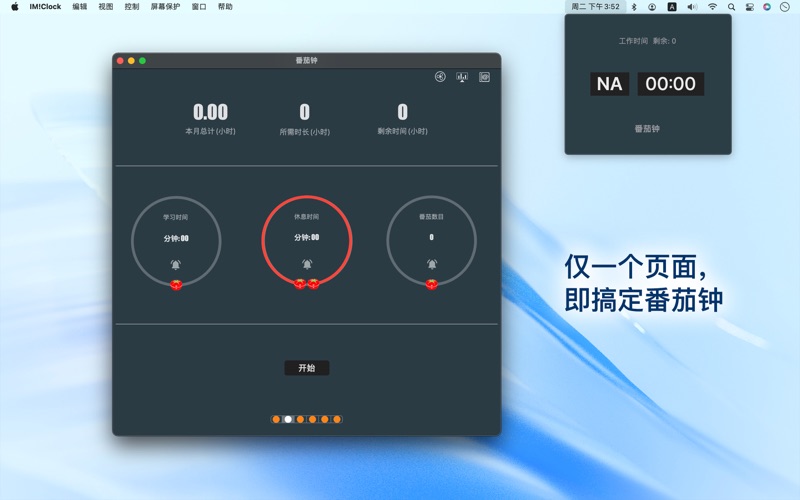Select the fifth page dot

click(x=325, y=419)
